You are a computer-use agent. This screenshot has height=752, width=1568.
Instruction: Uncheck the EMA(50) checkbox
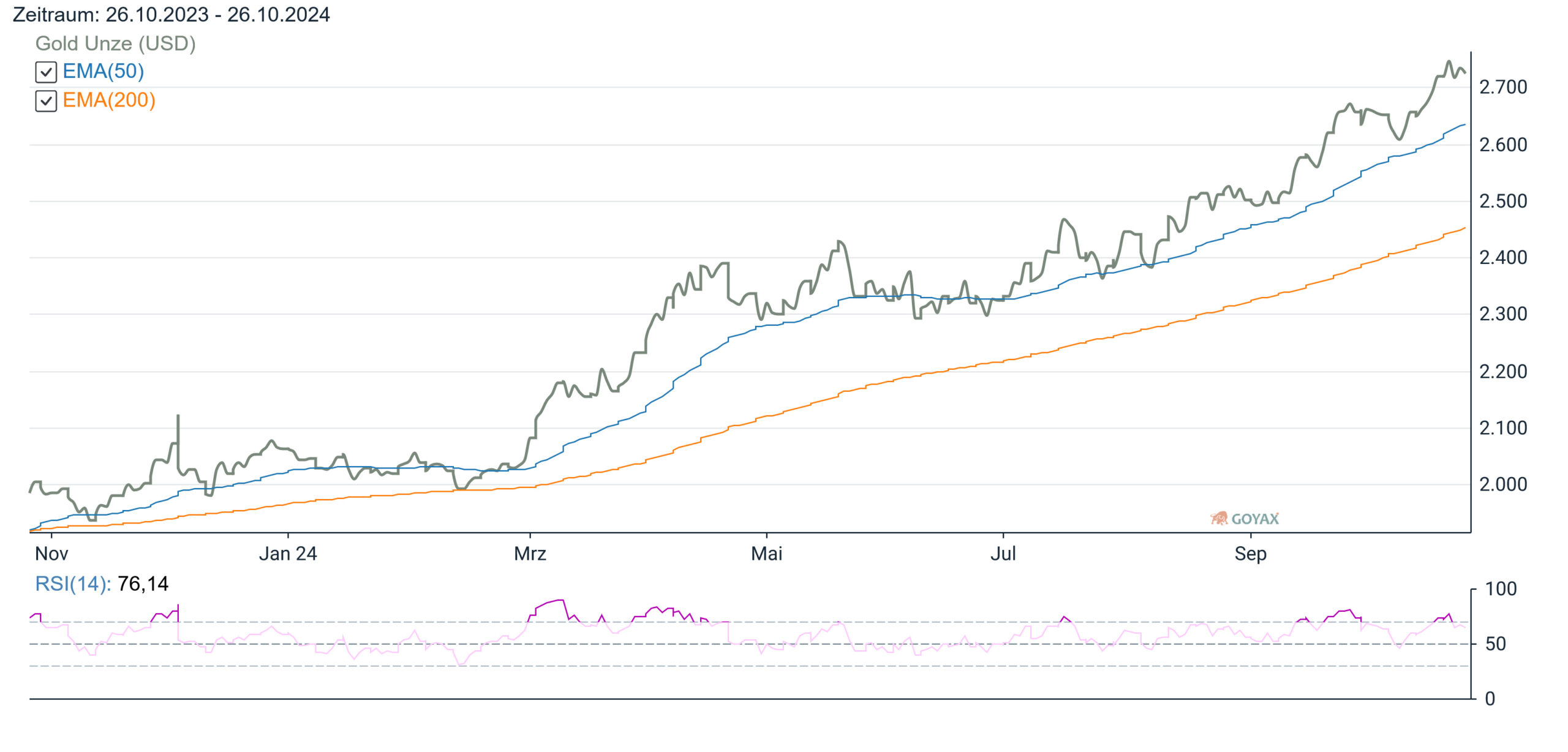[46, 72]
